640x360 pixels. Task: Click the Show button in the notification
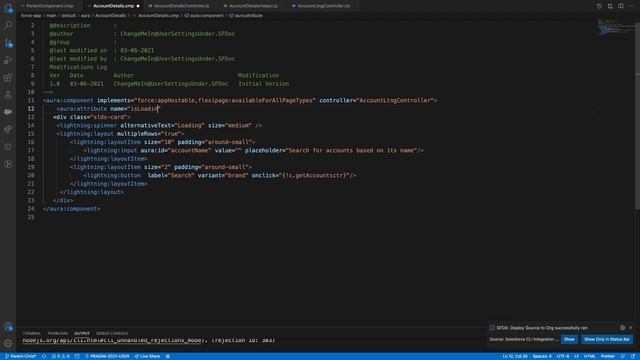pos(569,339)
